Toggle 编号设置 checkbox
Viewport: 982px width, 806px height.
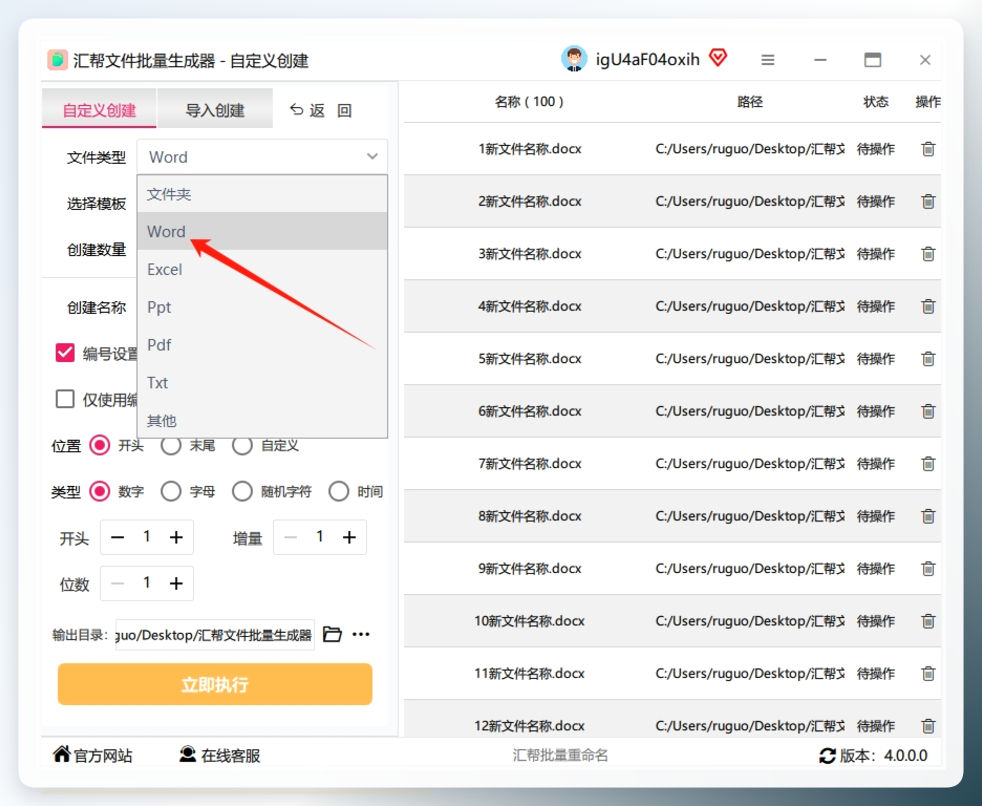tap(65, 353)
